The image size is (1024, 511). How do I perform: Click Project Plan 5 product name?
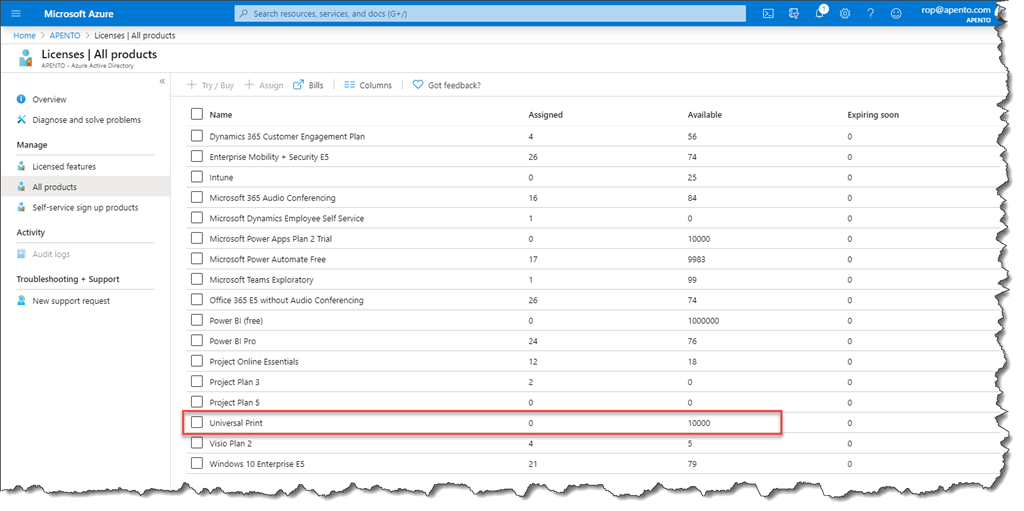pyautogui.click(x=234, y=403)
